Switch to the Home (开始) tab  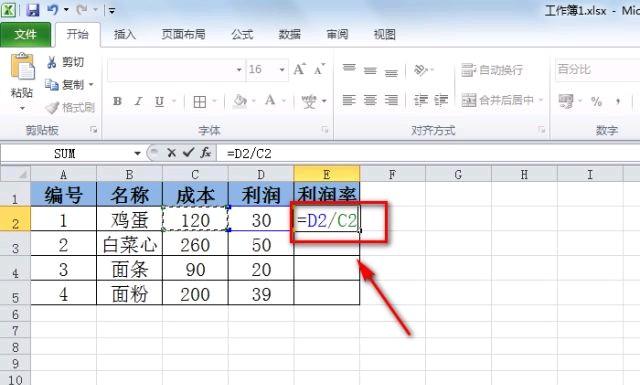point(78,34)
